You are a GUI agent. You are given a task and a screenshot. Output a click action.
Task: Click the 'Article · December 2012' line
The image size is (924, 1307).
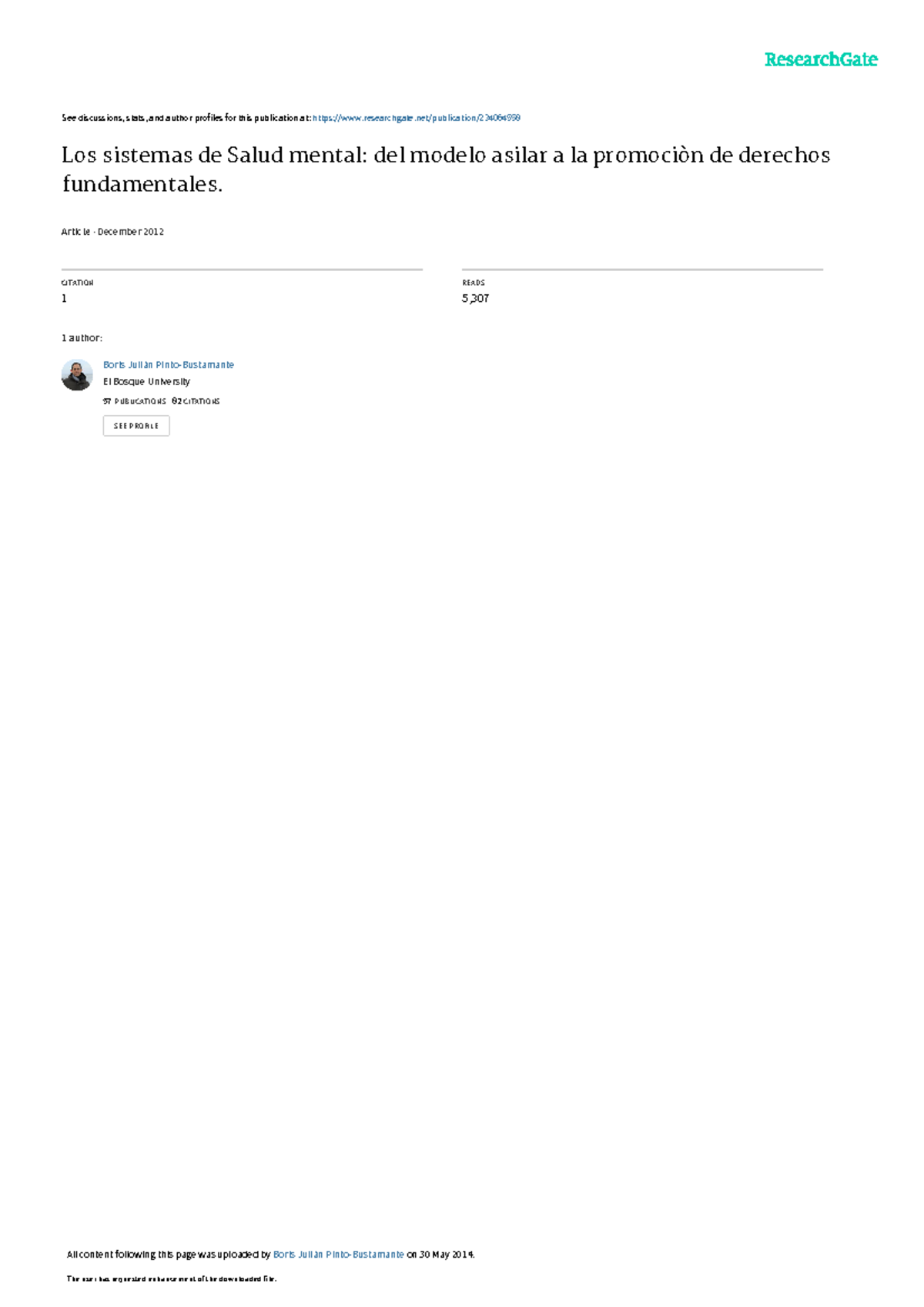point(112,232)
